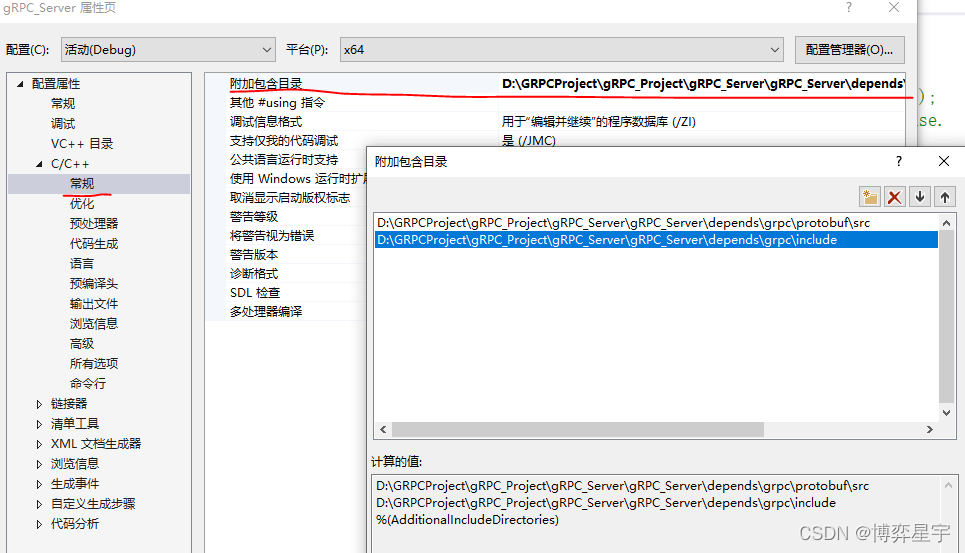
Task: Collapse the 配置属性 tree node
Action: tap(20, 84)
